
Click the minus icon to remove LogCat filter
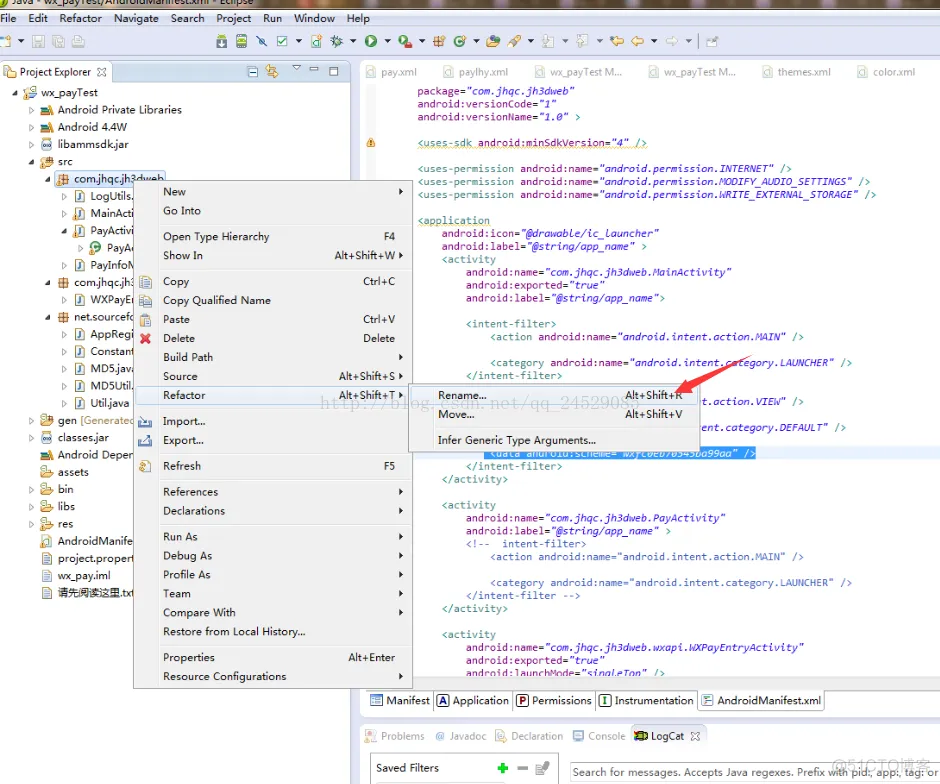[x=522, y=768]
